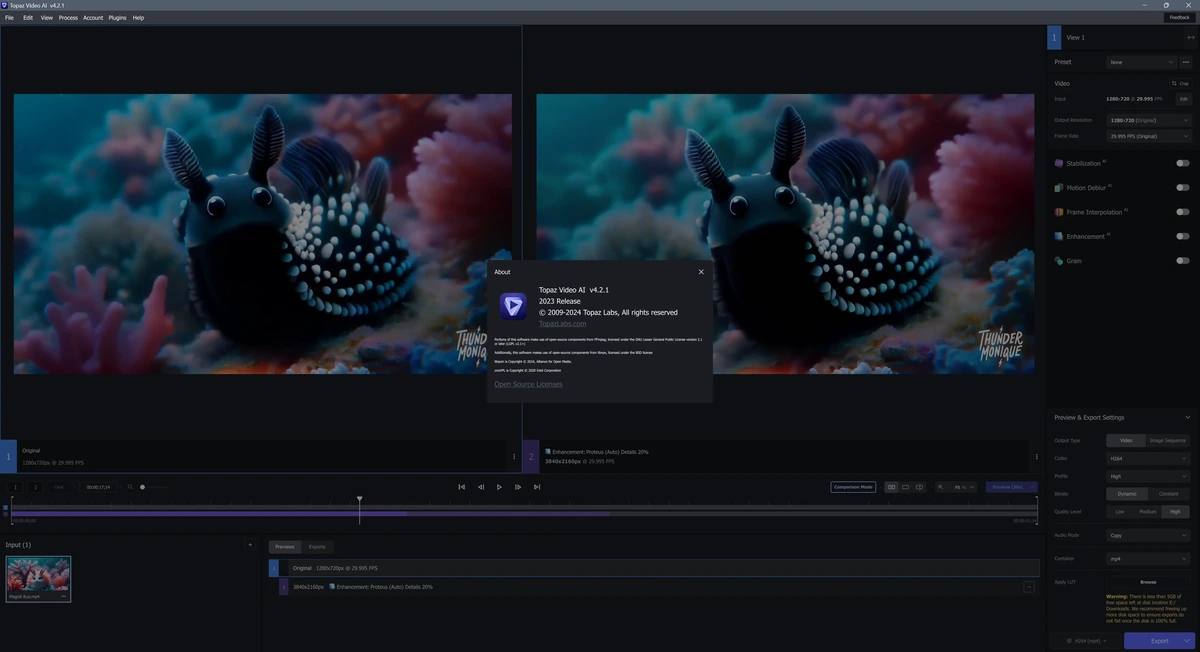Open the Open Source Licenses link
Viewport: 1200px width, 652px height.
coord(528,384)
